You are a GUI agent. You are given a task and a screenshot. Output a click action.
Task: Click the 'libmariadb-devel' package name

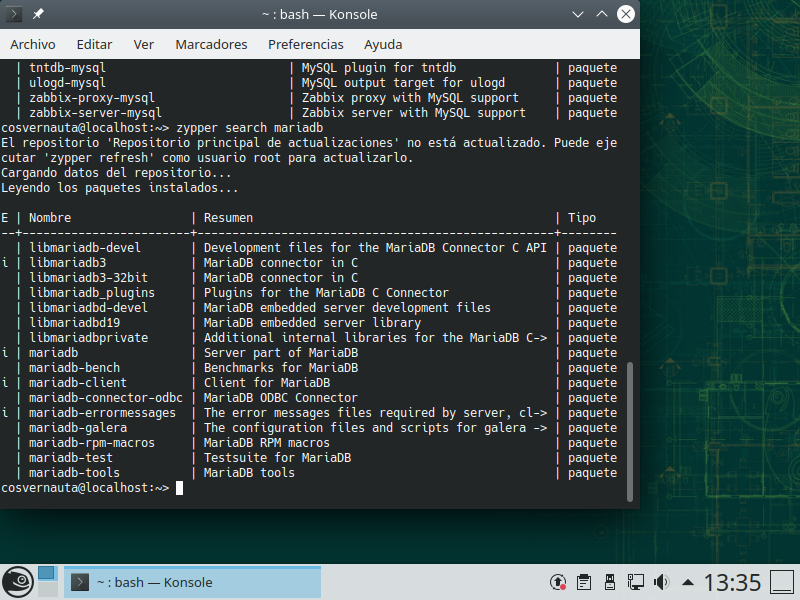tap(85, 247)
